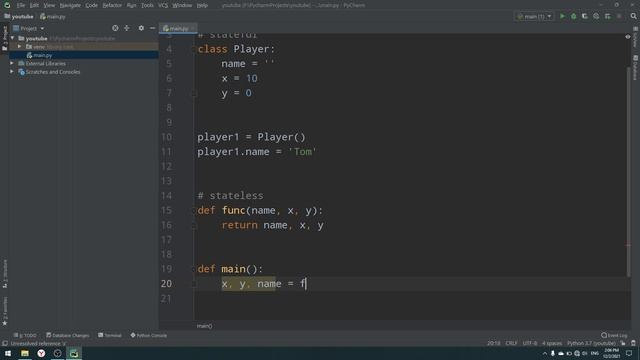Viewport: 640px width, 360px height.
Task: Open the Code menu
Action: click(x=91, y=5)
